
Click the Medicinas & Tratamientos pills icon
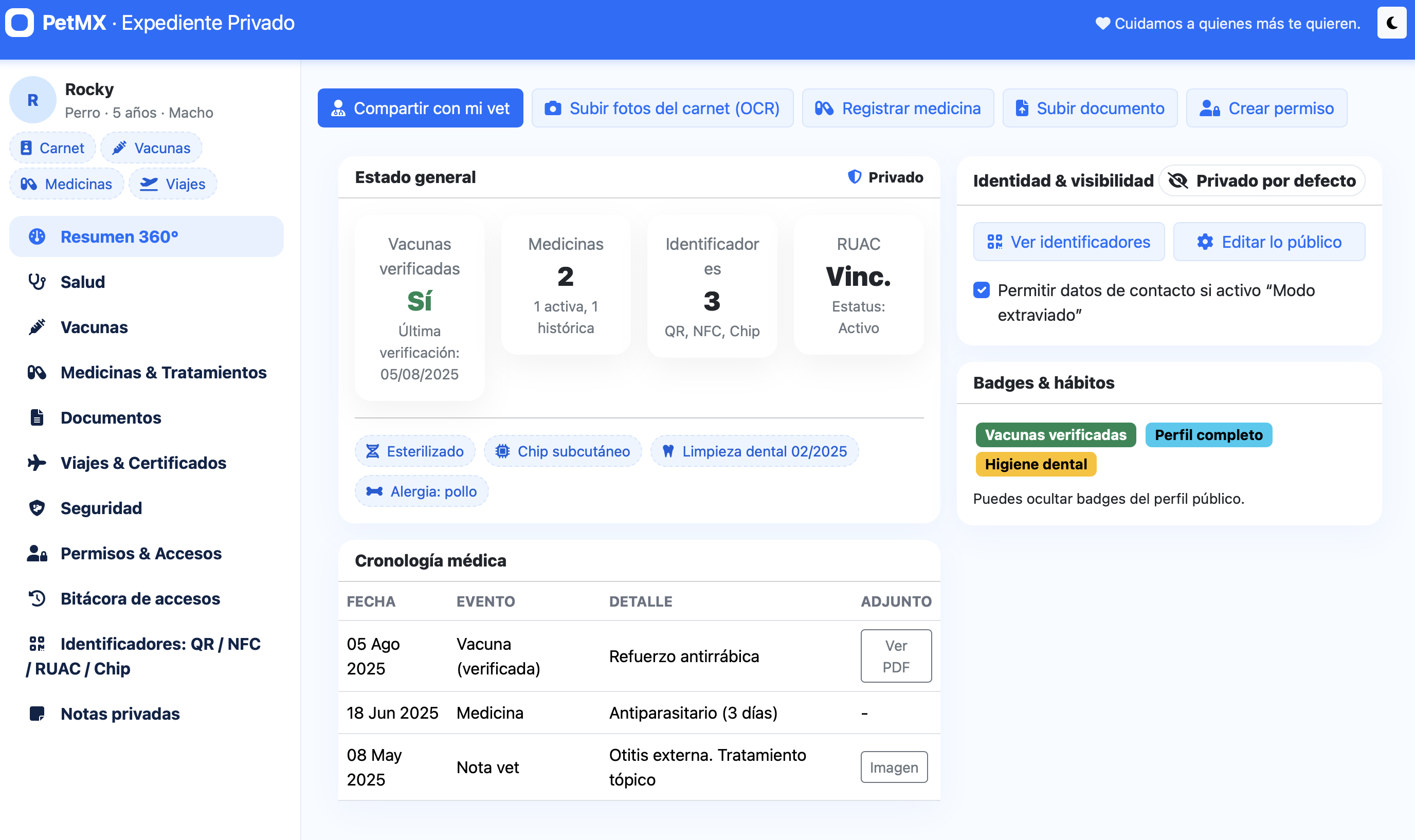click(38, 373)
